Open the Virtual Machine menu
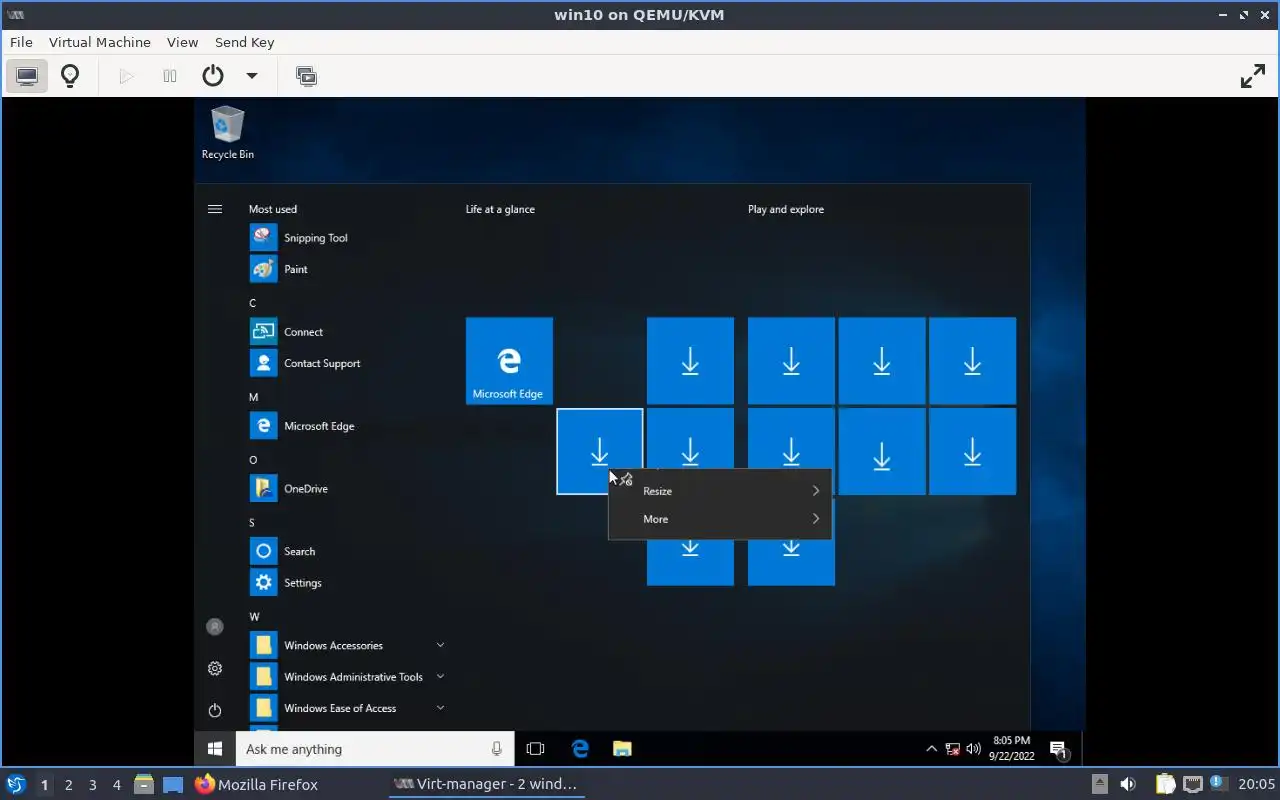Screen dimensions: 1280x800 [100, 42]
